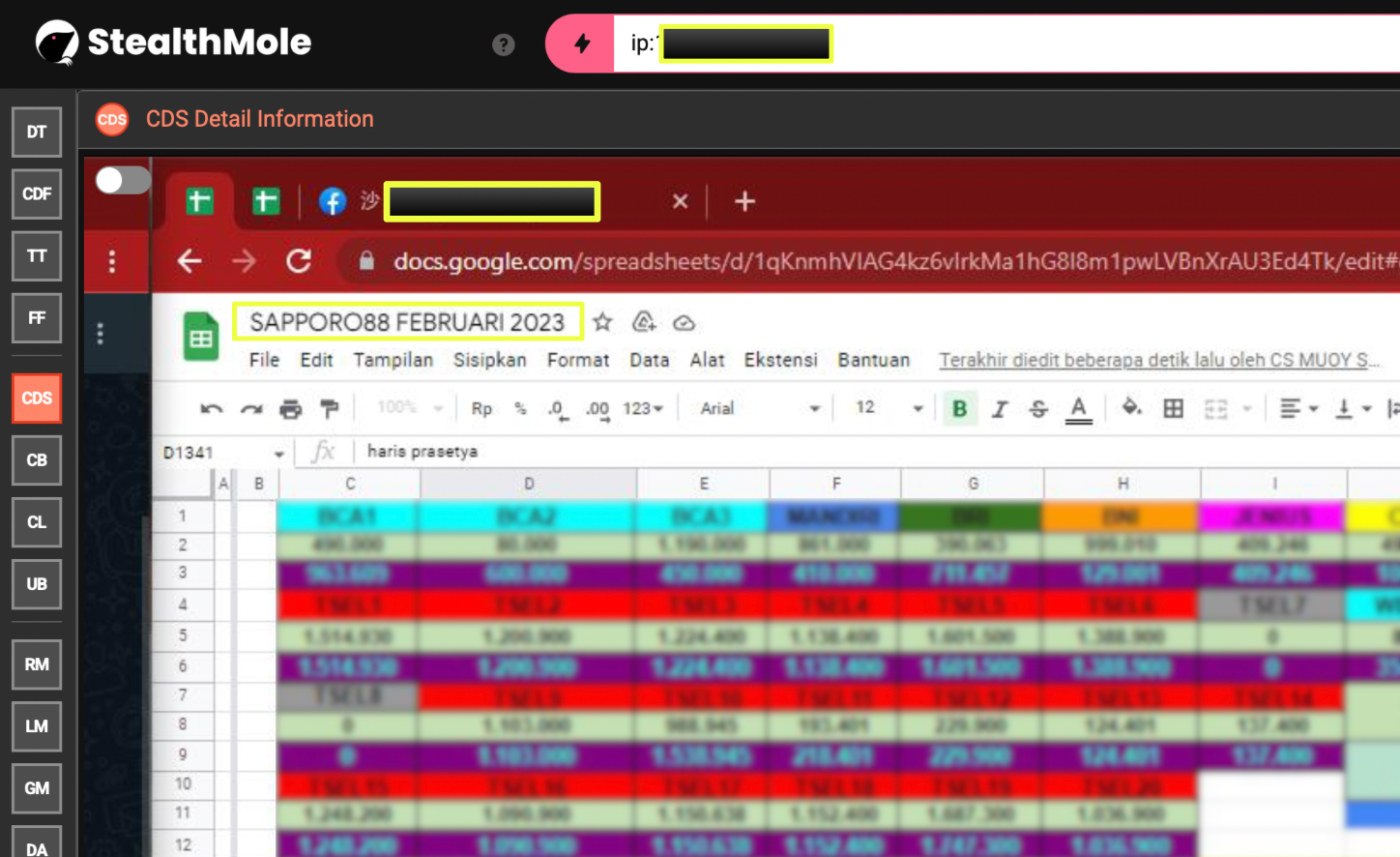This screenshot has height=857, width=1400.
Task: Open the help question mark icon
Action: (x=503, y=44)
